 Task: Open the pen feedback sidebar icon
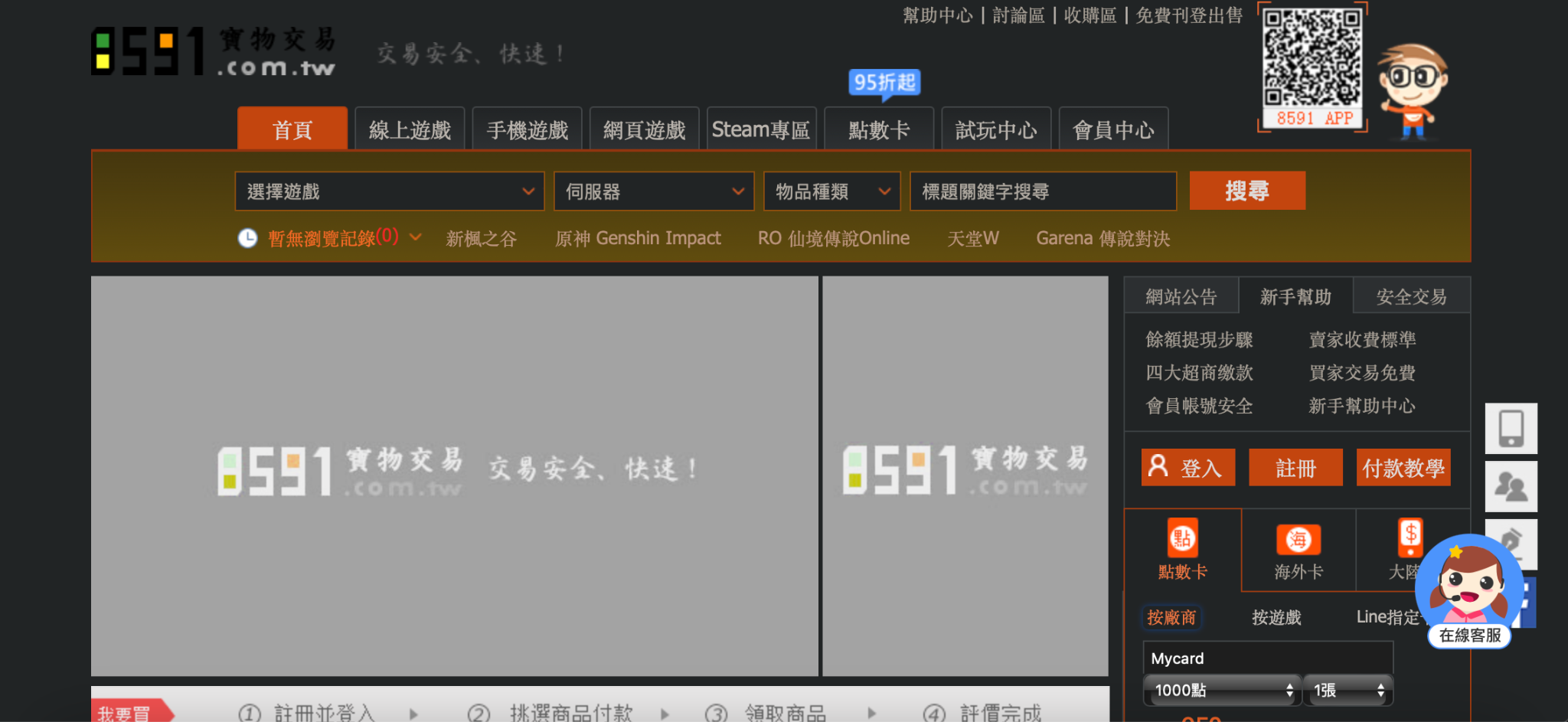click(1511, 541)
